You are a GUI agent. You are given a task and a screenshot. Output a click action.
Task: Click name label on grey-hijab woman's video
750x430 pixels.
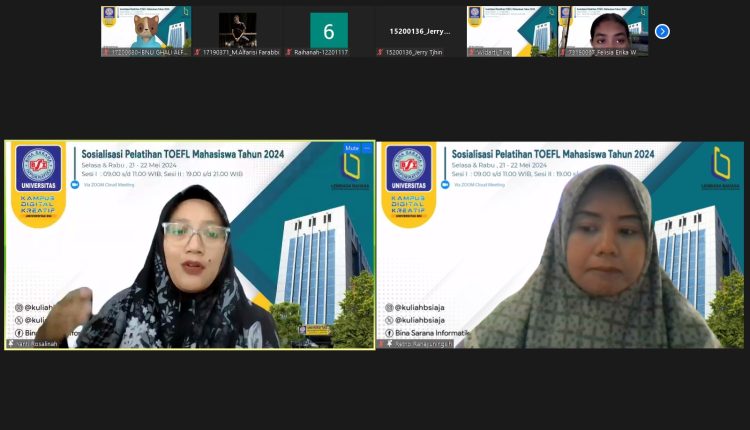coord(423,344)
